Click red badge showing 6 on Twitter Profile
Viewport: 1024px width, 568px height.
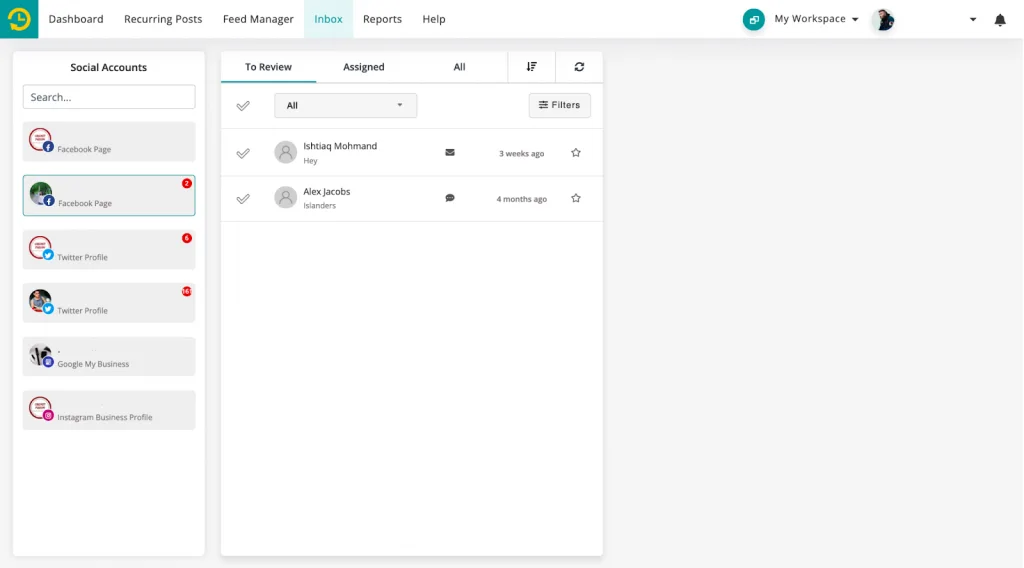point(187,238)
